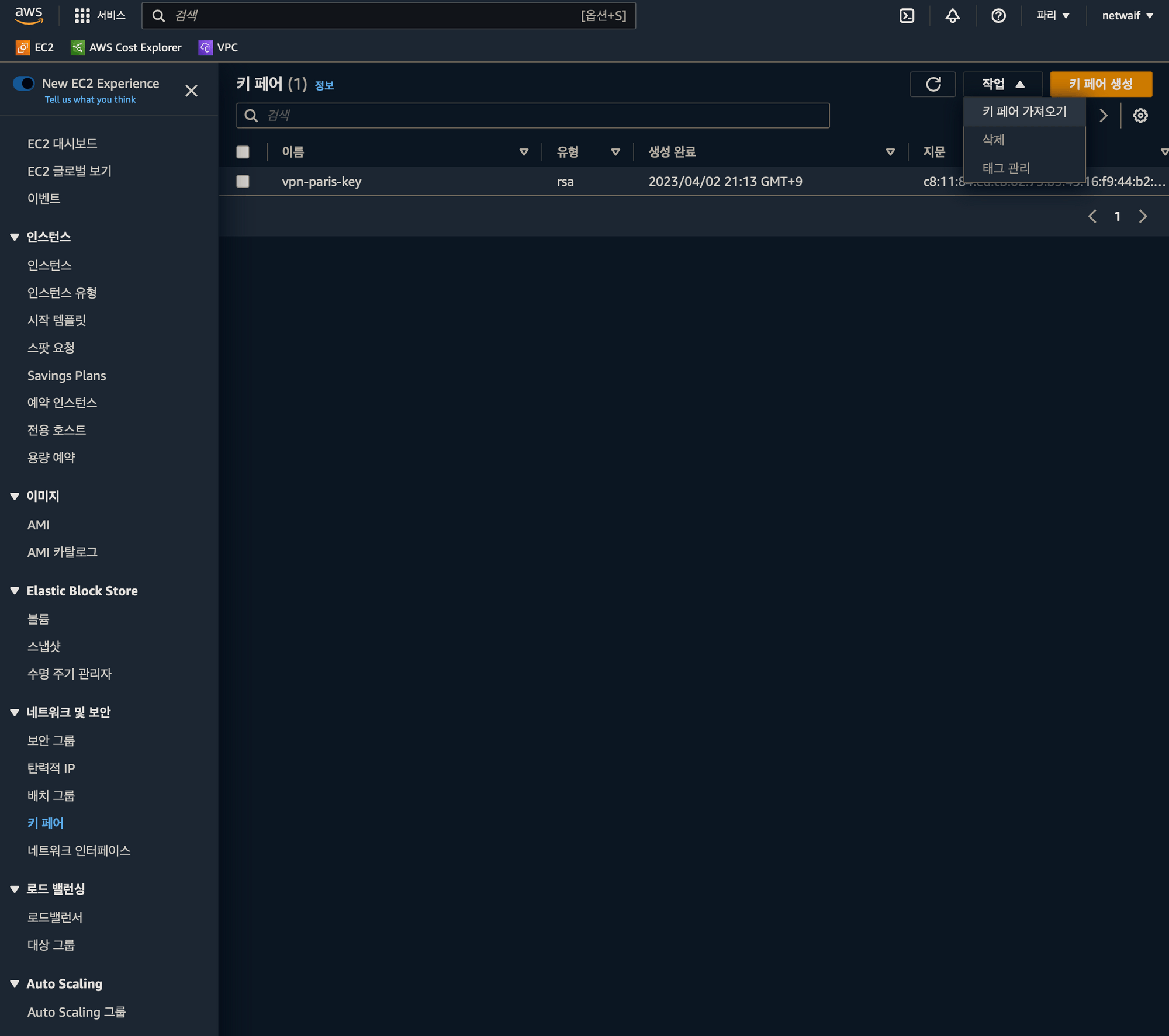Open 네트워크 인터페이스 sidebar link

click(79, 850)
